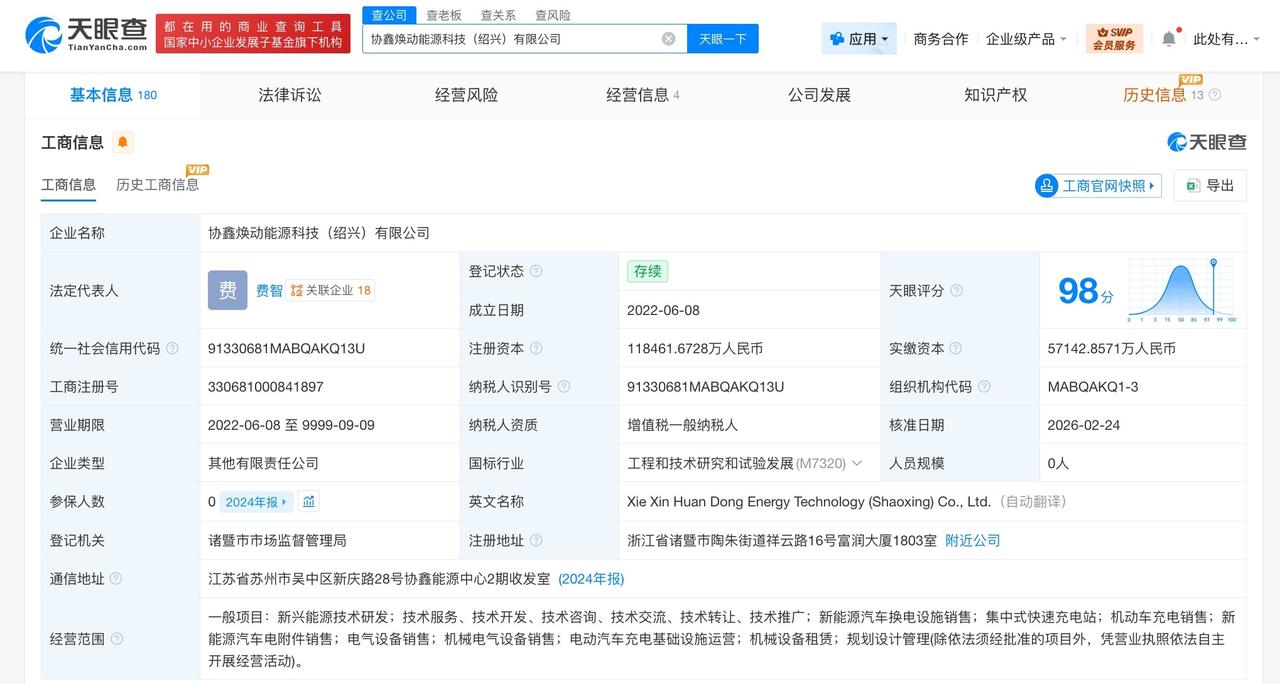The image size is (1280, 684).
Task: Click the chart icon in the 参保人数 row
Action: pos(308,501)
